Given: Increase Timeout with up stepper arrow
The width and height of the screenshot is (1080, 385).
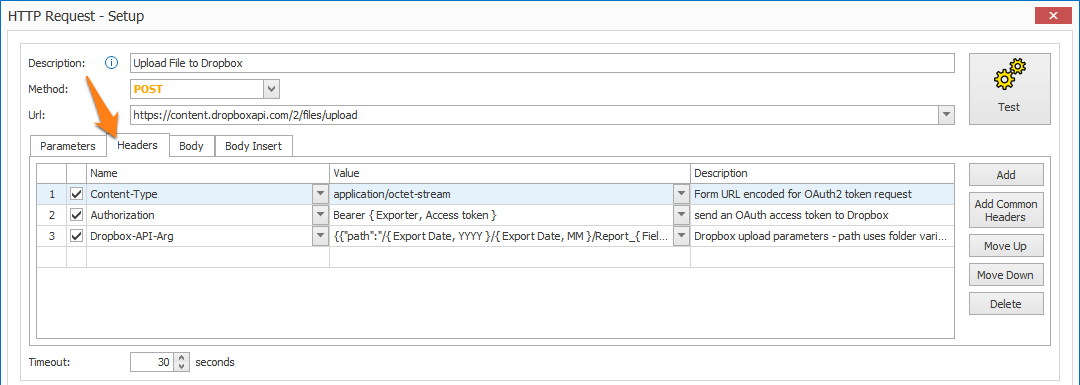Looking at the screenshot, I should click(181, 357).
